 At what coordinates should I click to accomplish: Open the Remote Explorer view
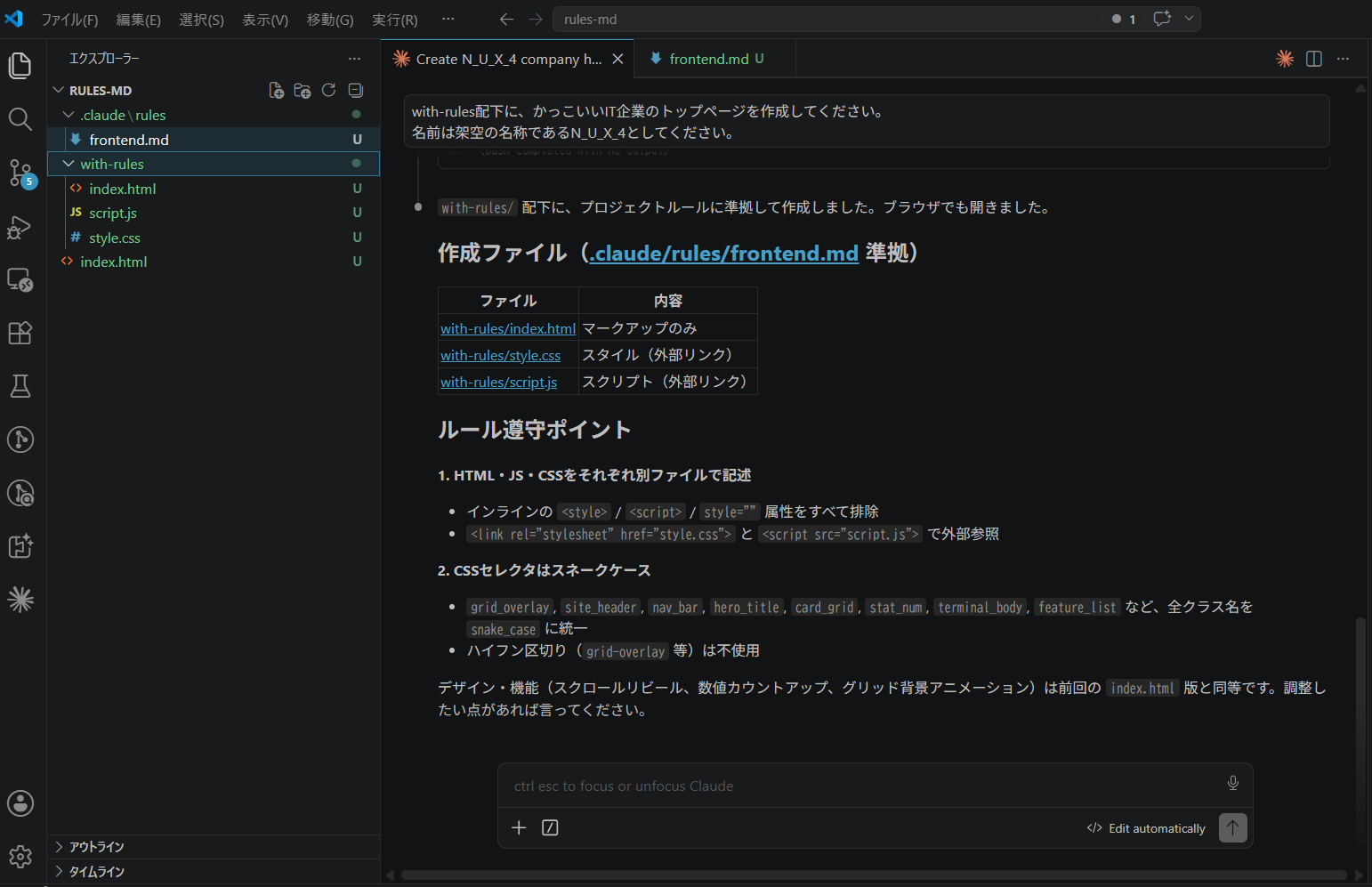(x=20, y=280)
